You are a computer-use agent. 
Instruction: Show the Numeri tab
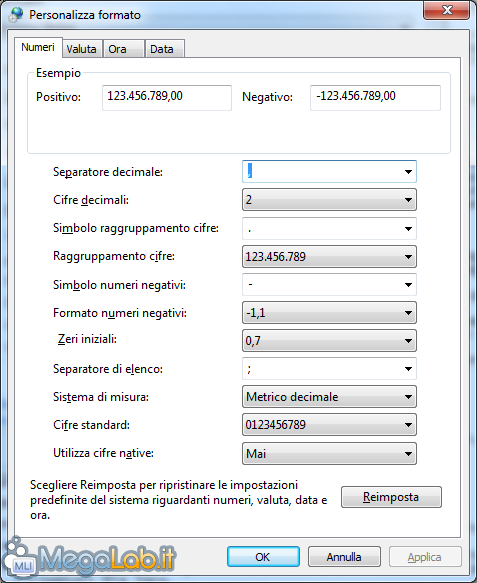coord(38,47)
